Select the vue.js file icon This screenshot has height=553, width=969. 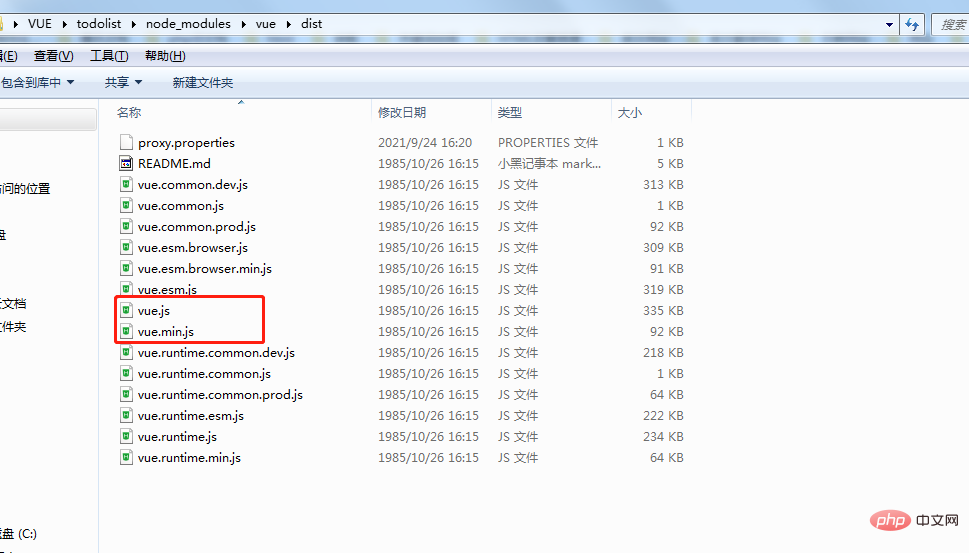point(126,310)
